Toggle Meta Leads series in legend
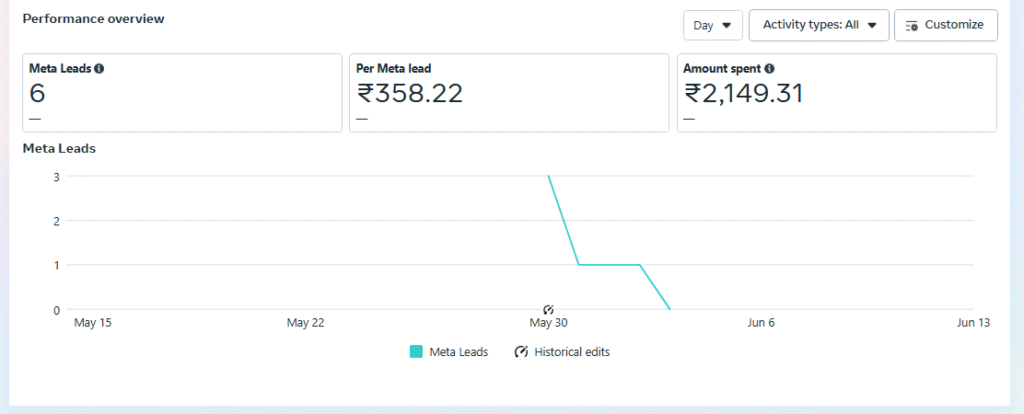 458,352
